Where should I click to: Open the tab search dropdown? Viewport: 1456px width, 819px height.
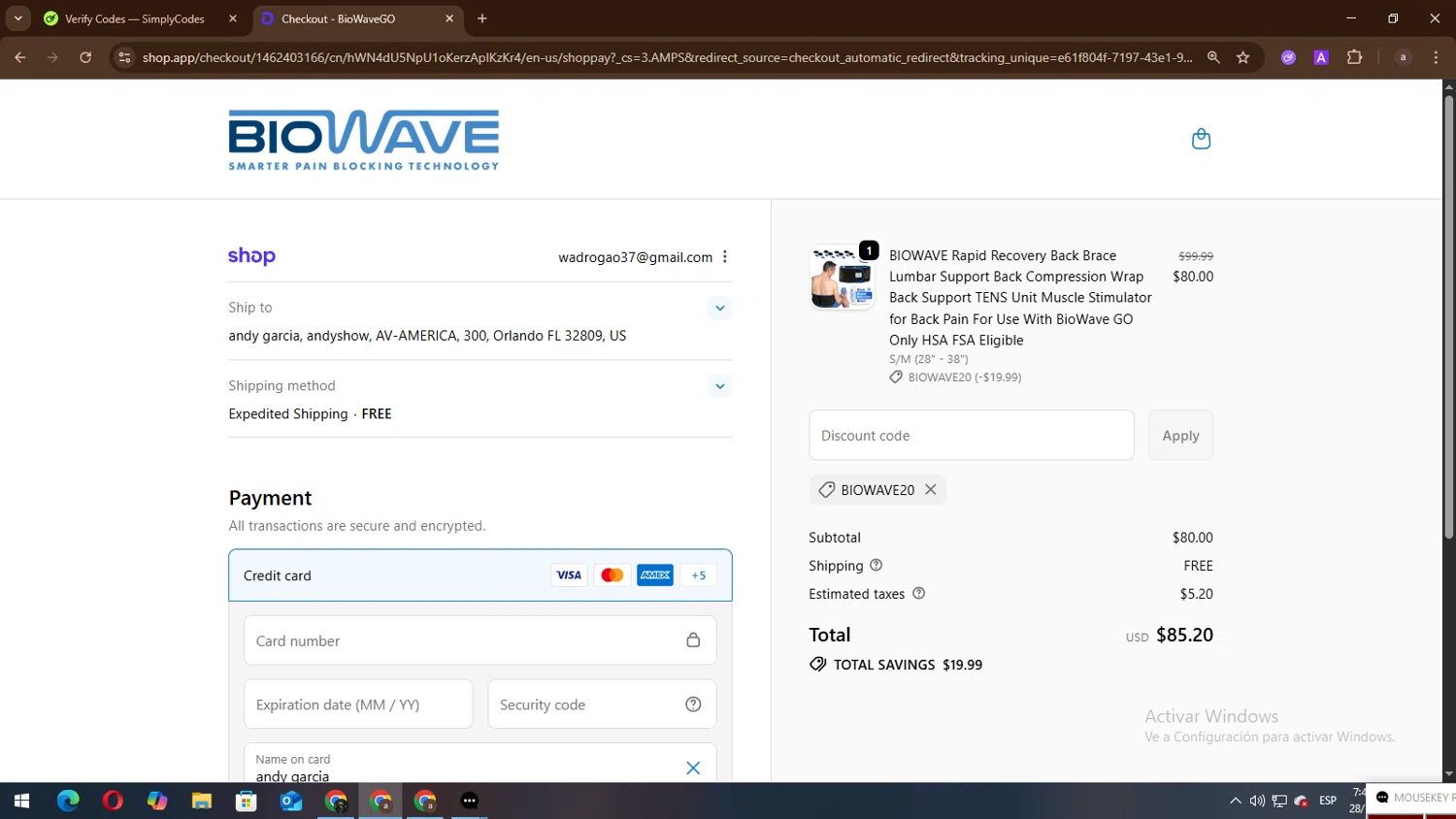click(17, 18)
